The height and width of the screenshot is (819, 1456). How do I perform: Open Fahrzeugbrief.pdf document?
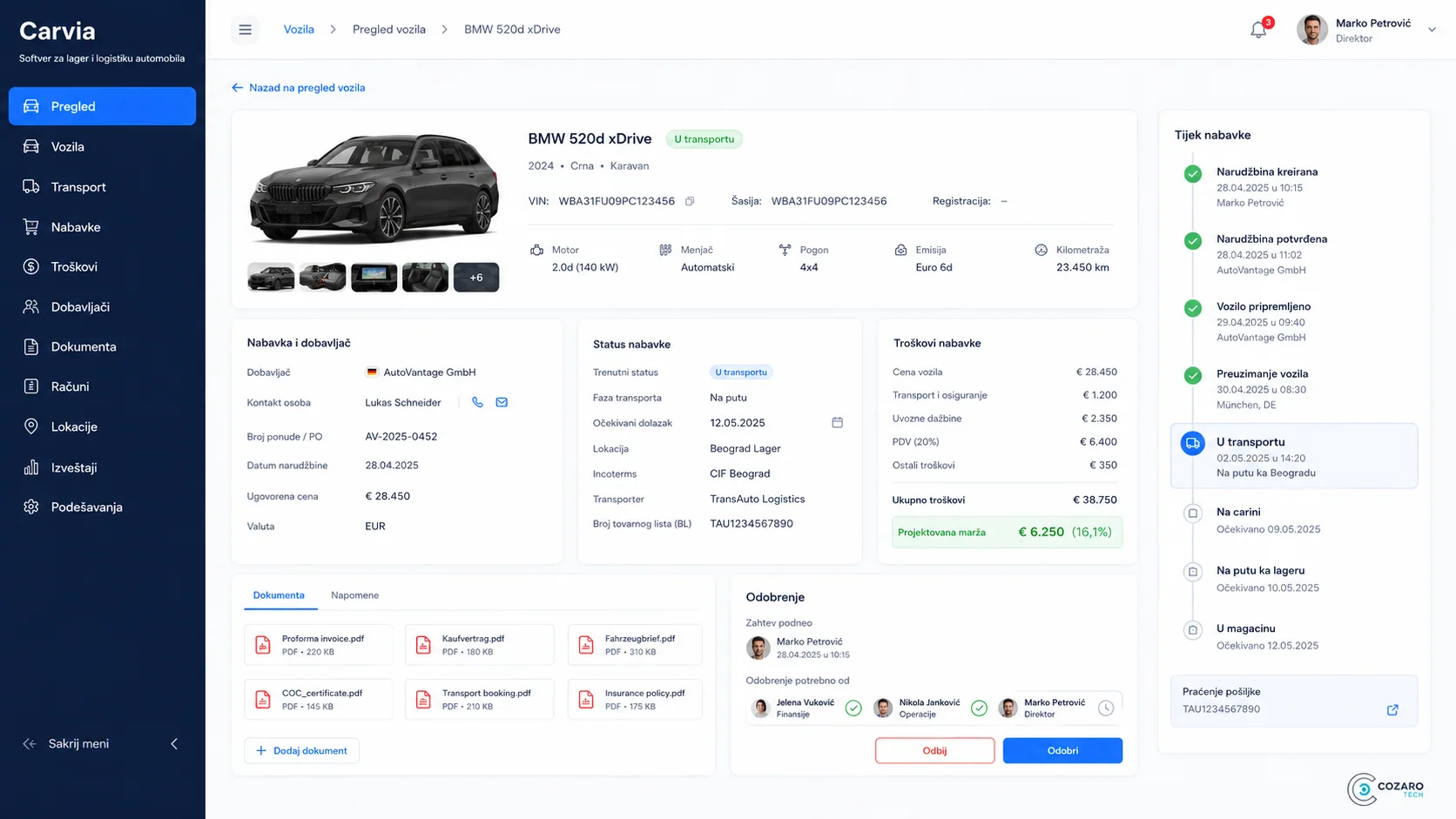coord(635,645)
